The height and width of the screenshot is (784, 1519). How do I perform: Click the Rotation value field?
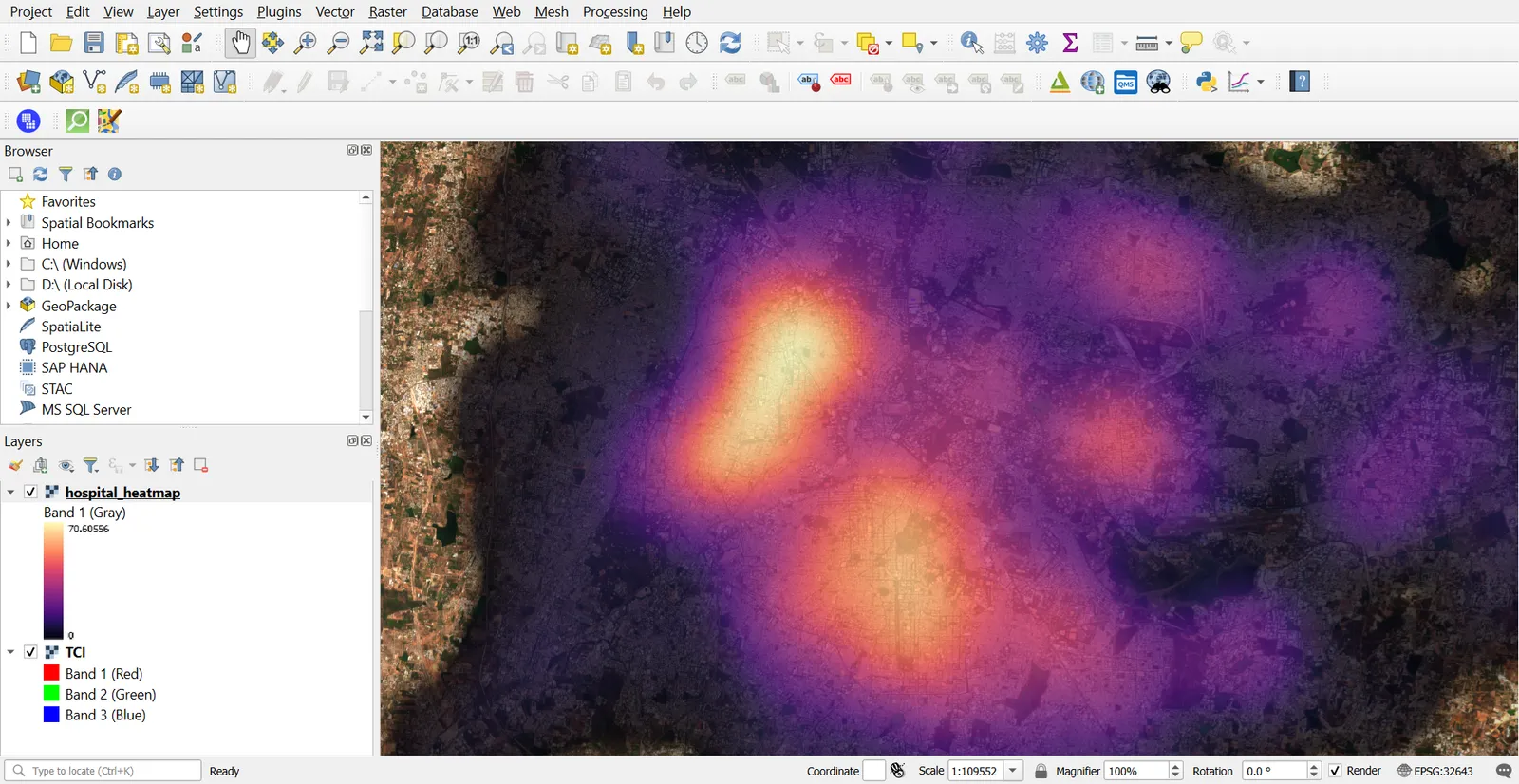pos(1275,771)
